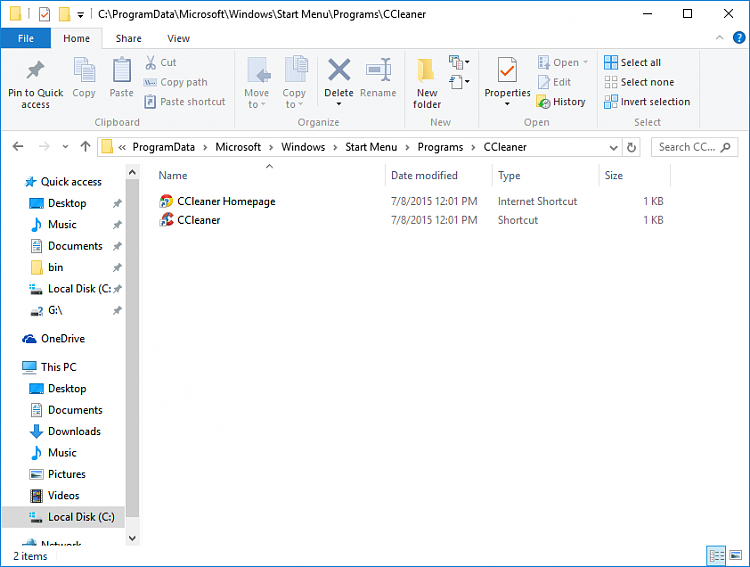Screen dimensions: 750x567
Task: Open recent locations dropdown
Action: click(66, 146)
